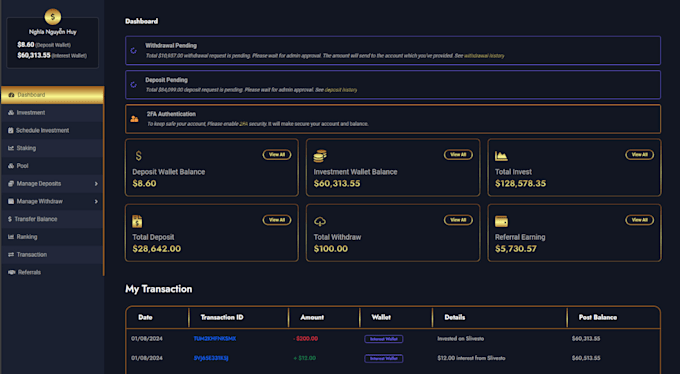
Task: Click '$12.00 interest from Slivesto' details text
Action: pos(471,358)
